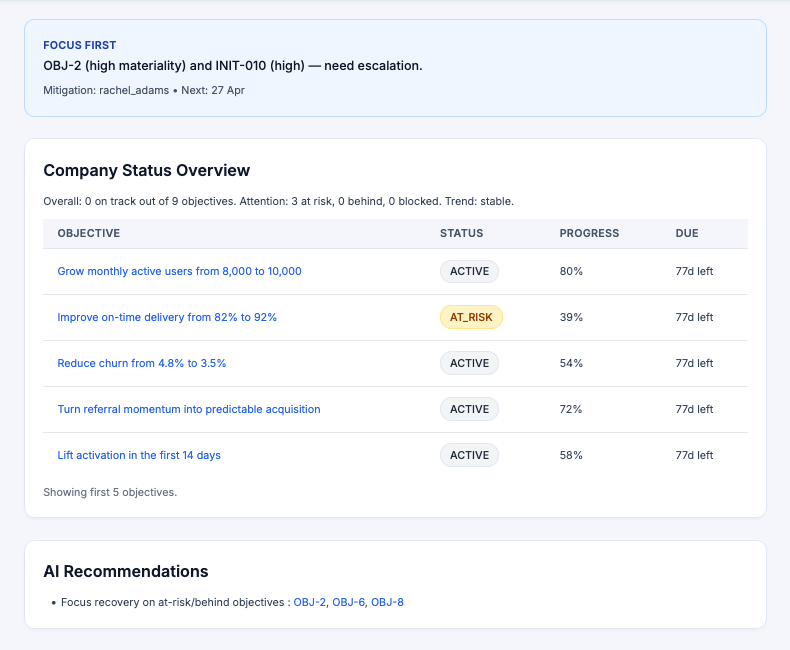Click the 39% progress value
Screen dimensions: 790x650
[571, 317]
